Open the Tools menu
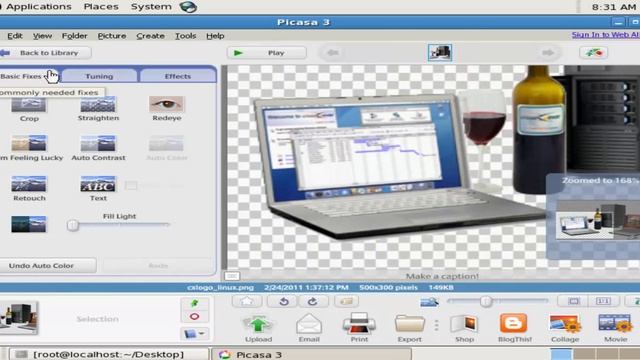 click(x=185, y=36)
